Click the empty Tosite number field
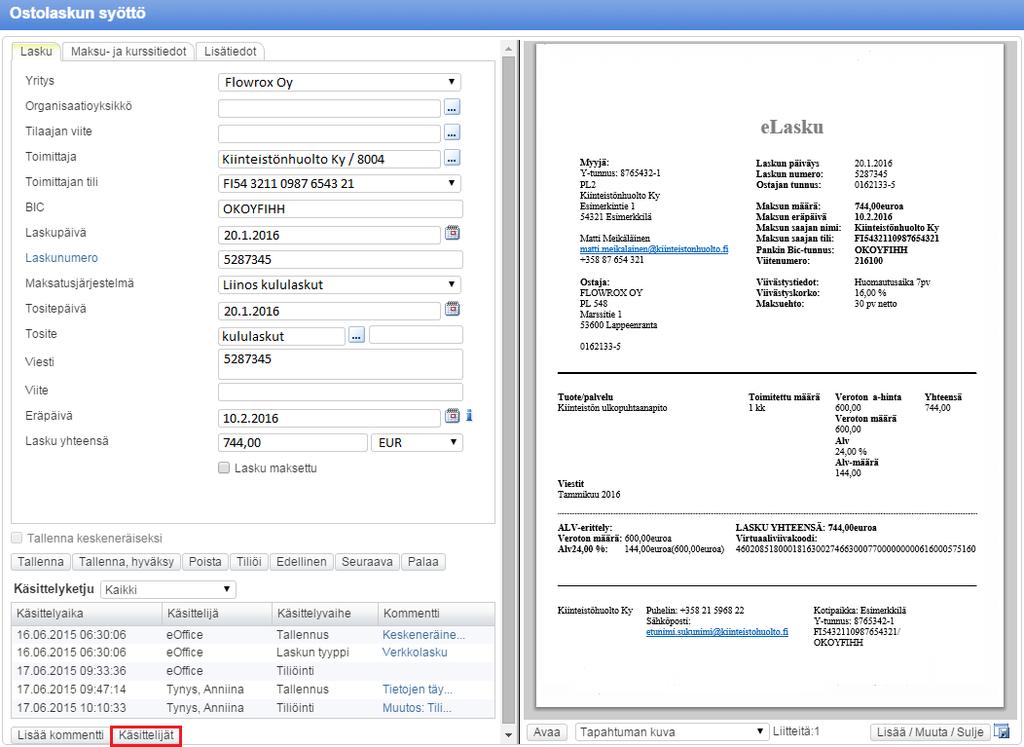Screen dimensions: 1024x747 [416, 335]
